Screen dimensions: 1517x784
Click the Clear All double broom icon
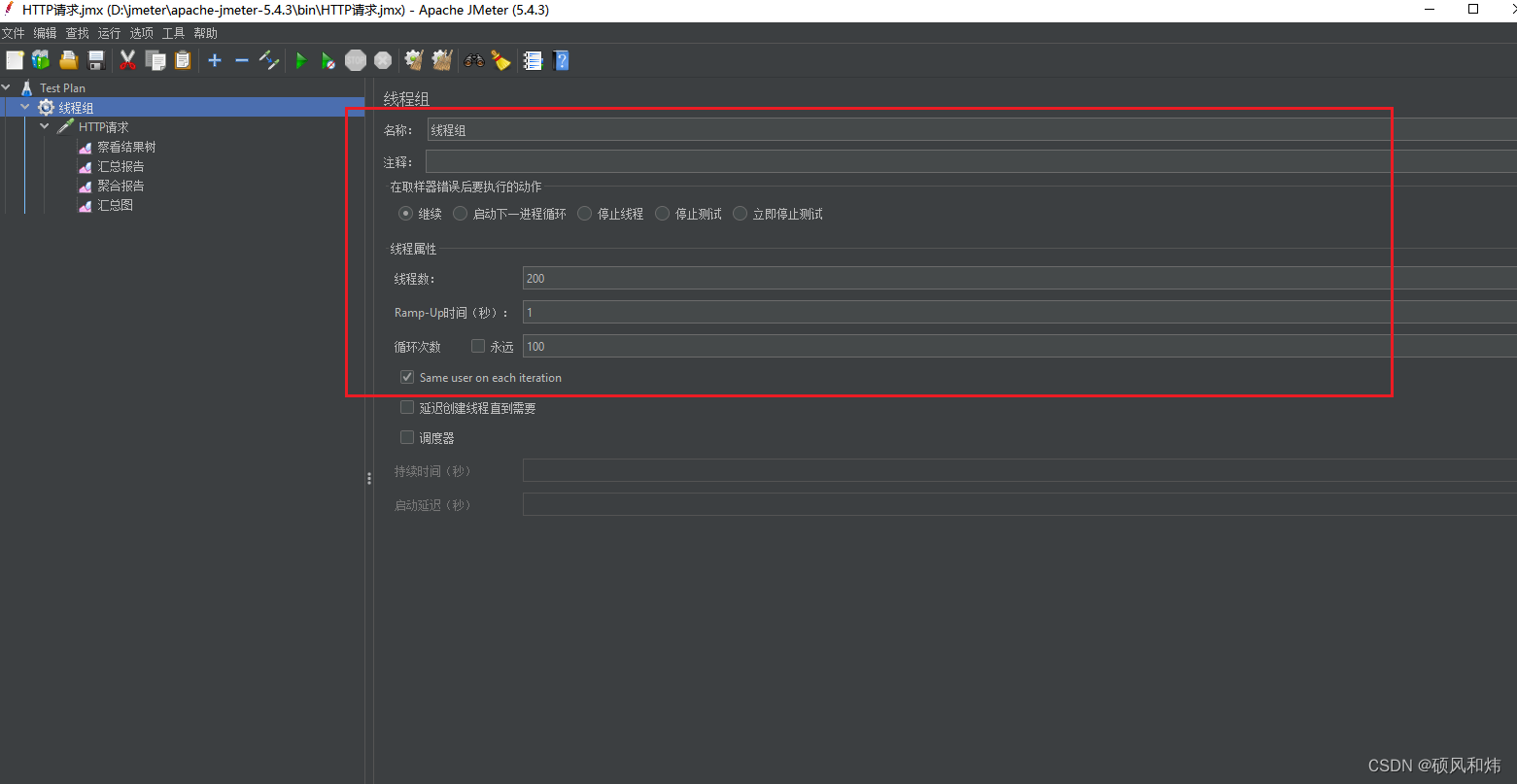pos(442,60)
